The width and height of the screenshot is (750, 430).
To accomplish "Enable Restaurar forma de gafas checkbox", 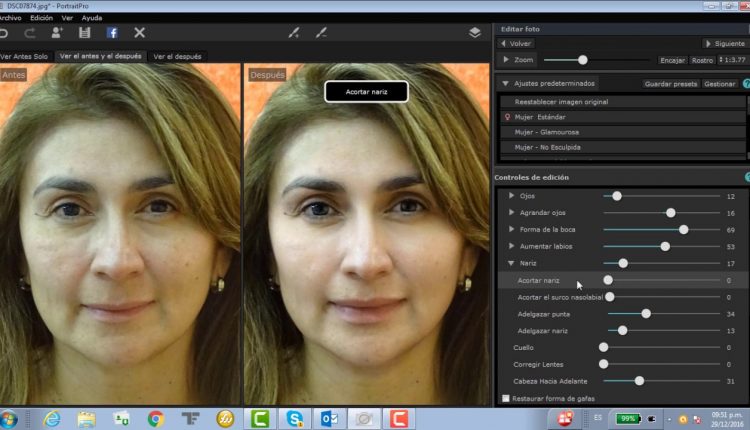I will click(x=506, y=398).
